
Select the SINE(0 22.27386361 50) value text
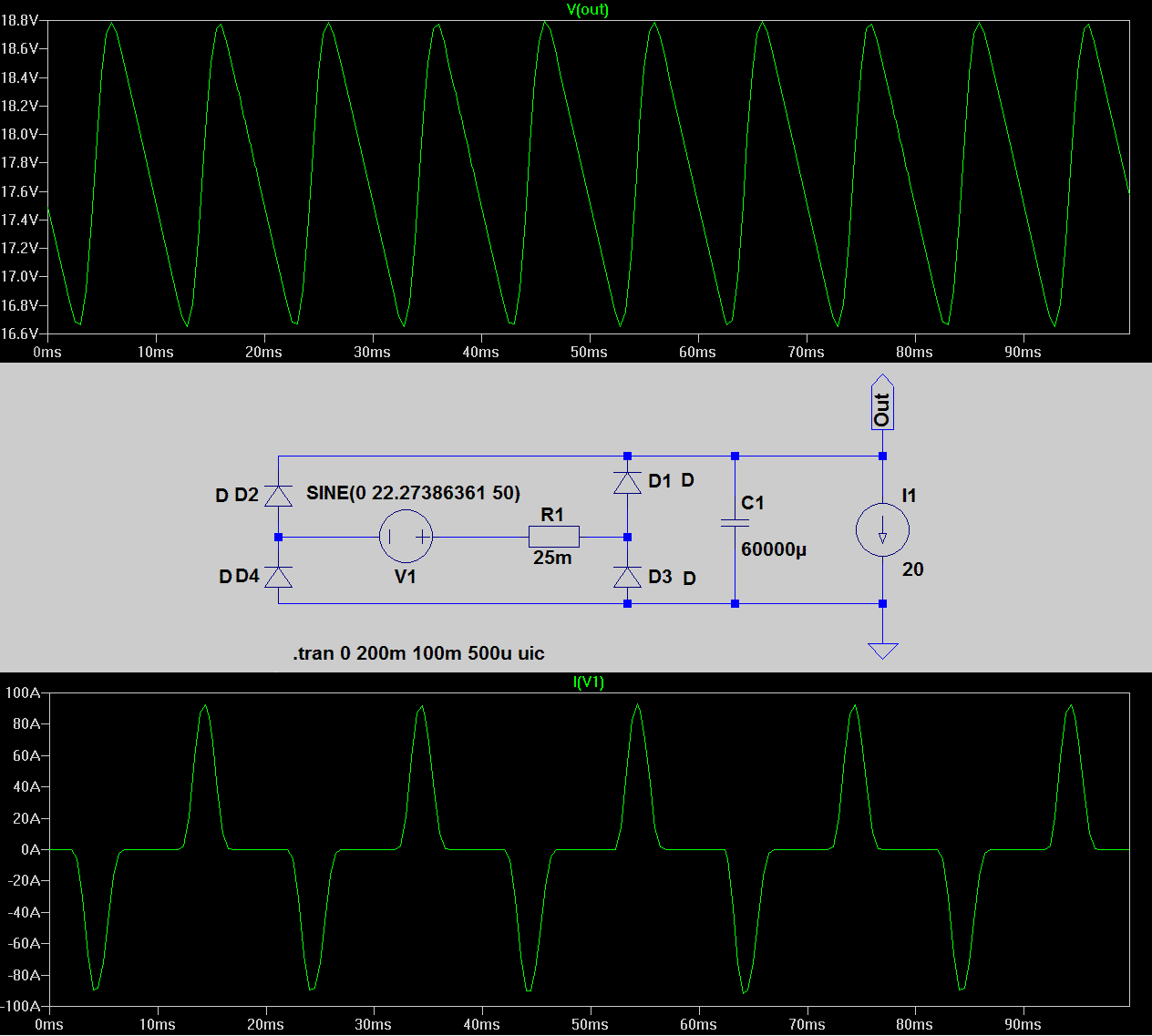(413, 493)
